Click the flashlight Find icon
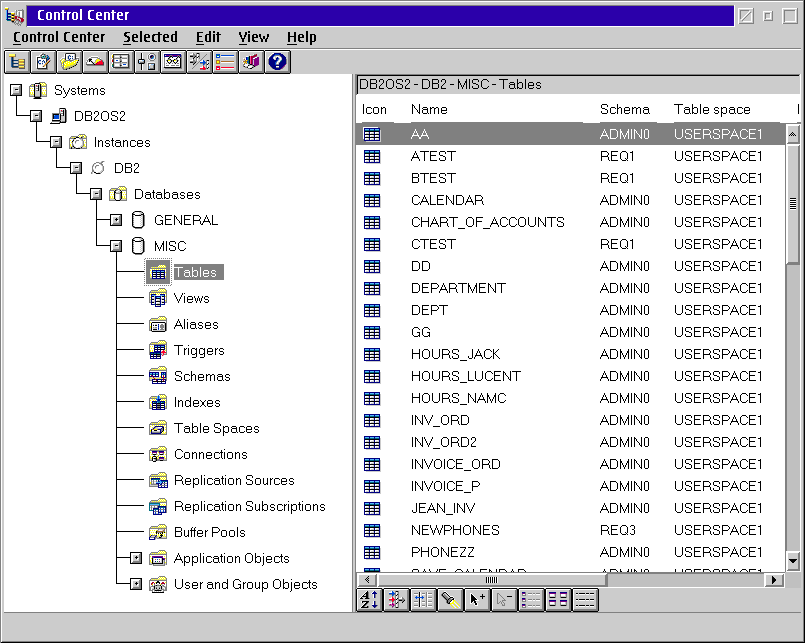This screenshot has height=643, width=805. [450, 599]
